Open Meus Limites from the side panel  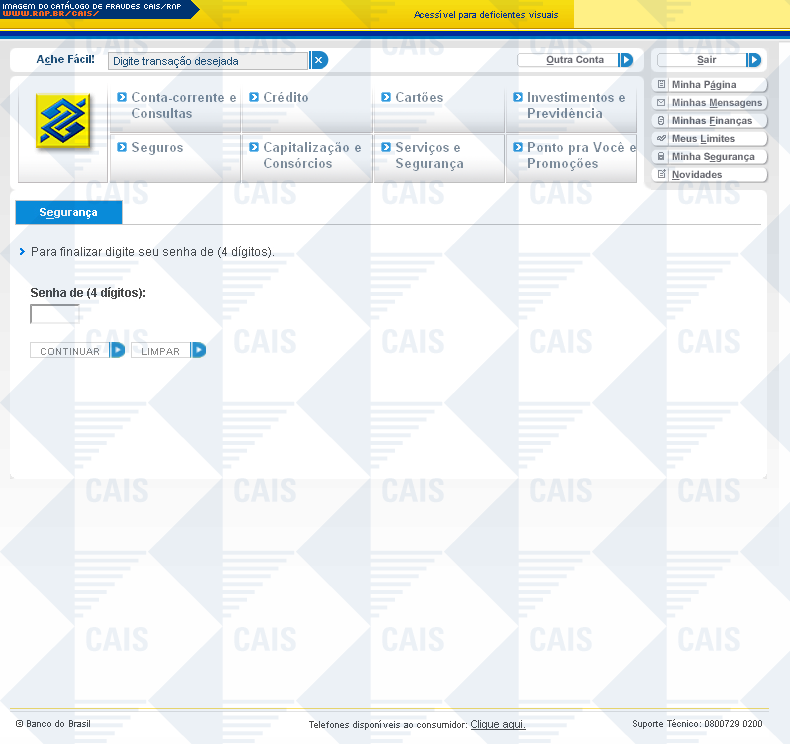pos(702,139)
